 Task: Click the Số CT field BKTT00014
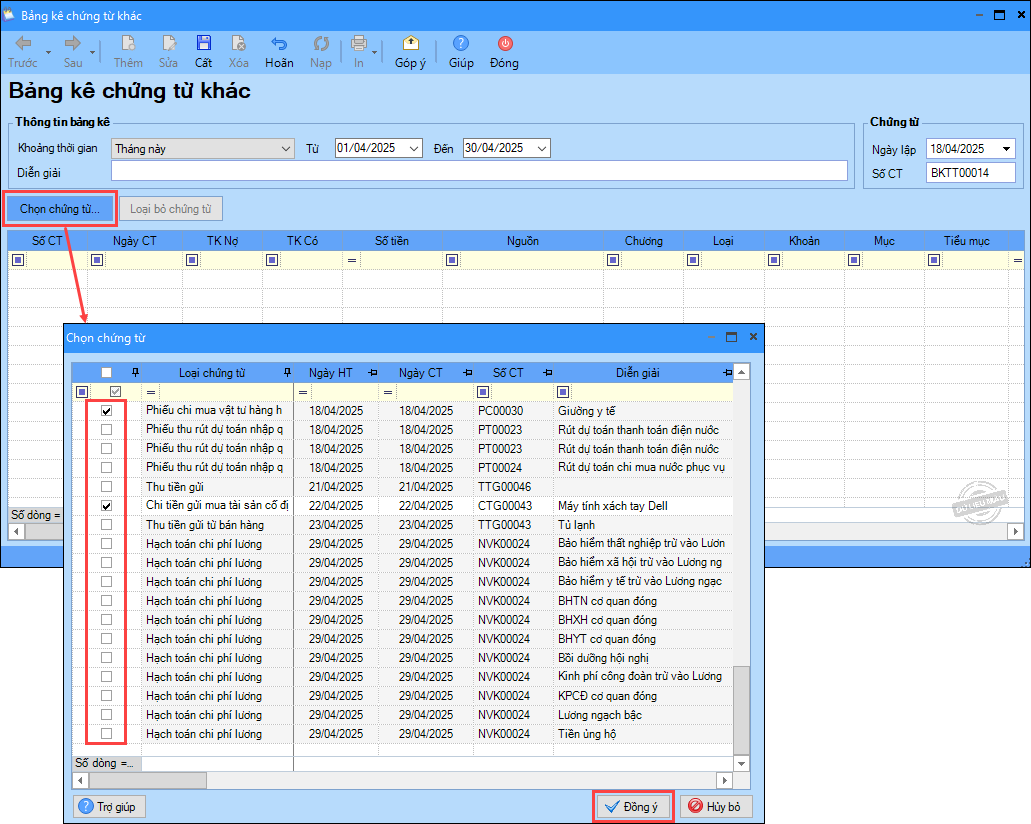pyautogui.click(x=971, y=173)
